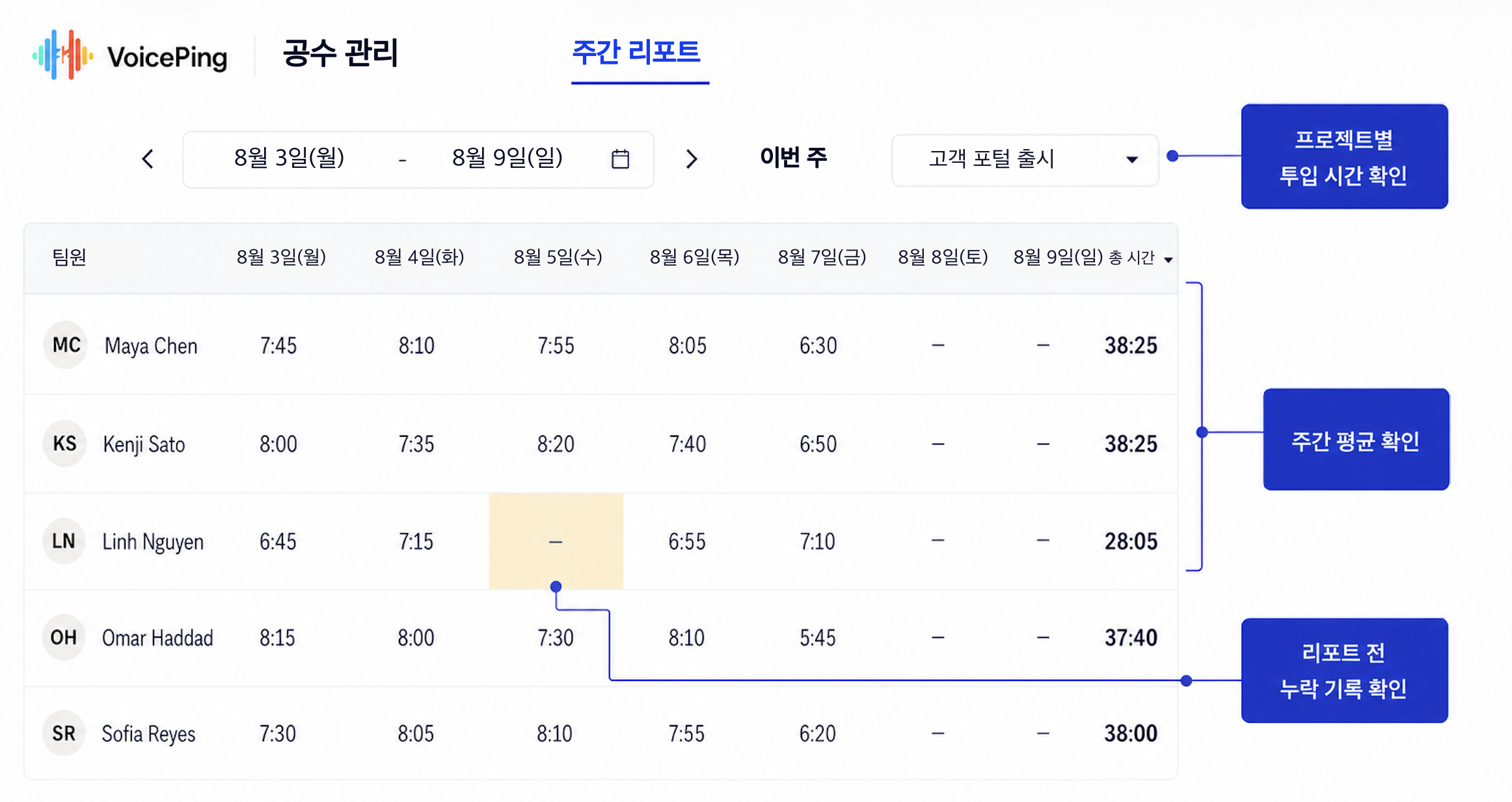Click Sofia Reyes's SR avatar

pyautogui.click(x=64, y=733)
